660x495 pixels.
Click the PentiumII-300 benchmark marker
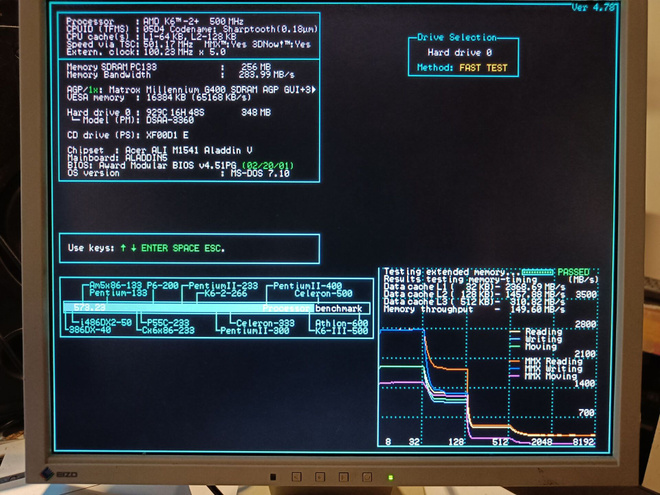click(255, 331)
